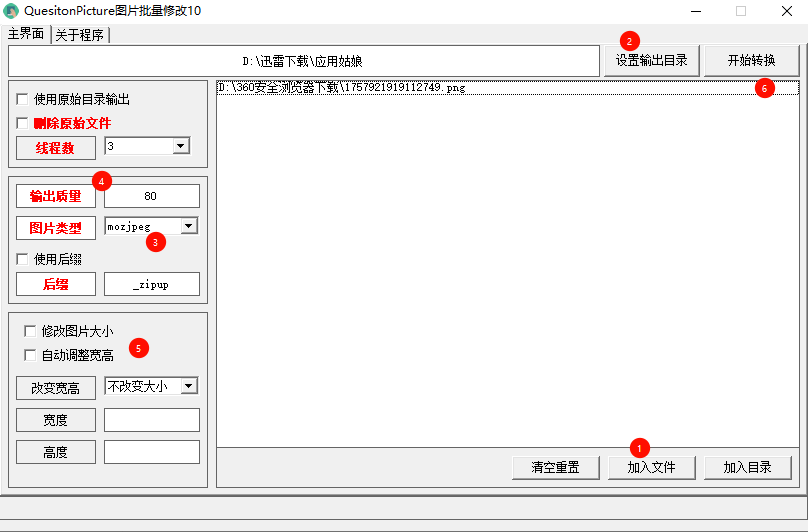808x532 pixels.
Task: Toggle 自动调整宽高 checkbox
Action: click(x=30, y=355)
